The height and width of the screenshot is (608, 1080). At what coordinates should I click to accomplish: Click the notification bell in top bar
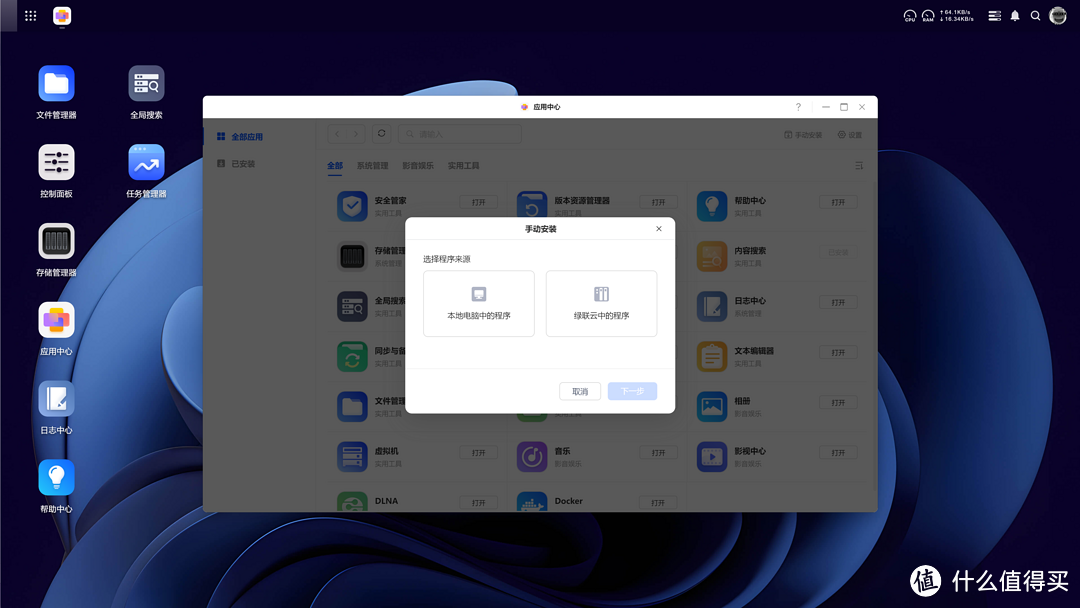click(1015, 16)
